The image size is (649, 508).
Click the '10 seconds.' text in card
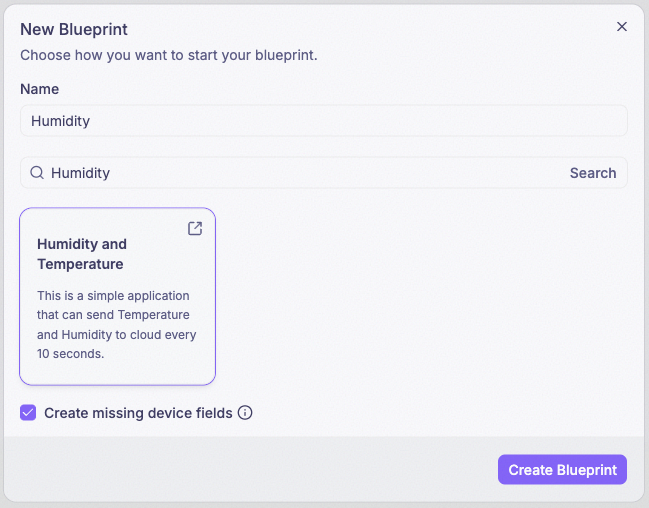pyautogui.click(x=70, y=354)
